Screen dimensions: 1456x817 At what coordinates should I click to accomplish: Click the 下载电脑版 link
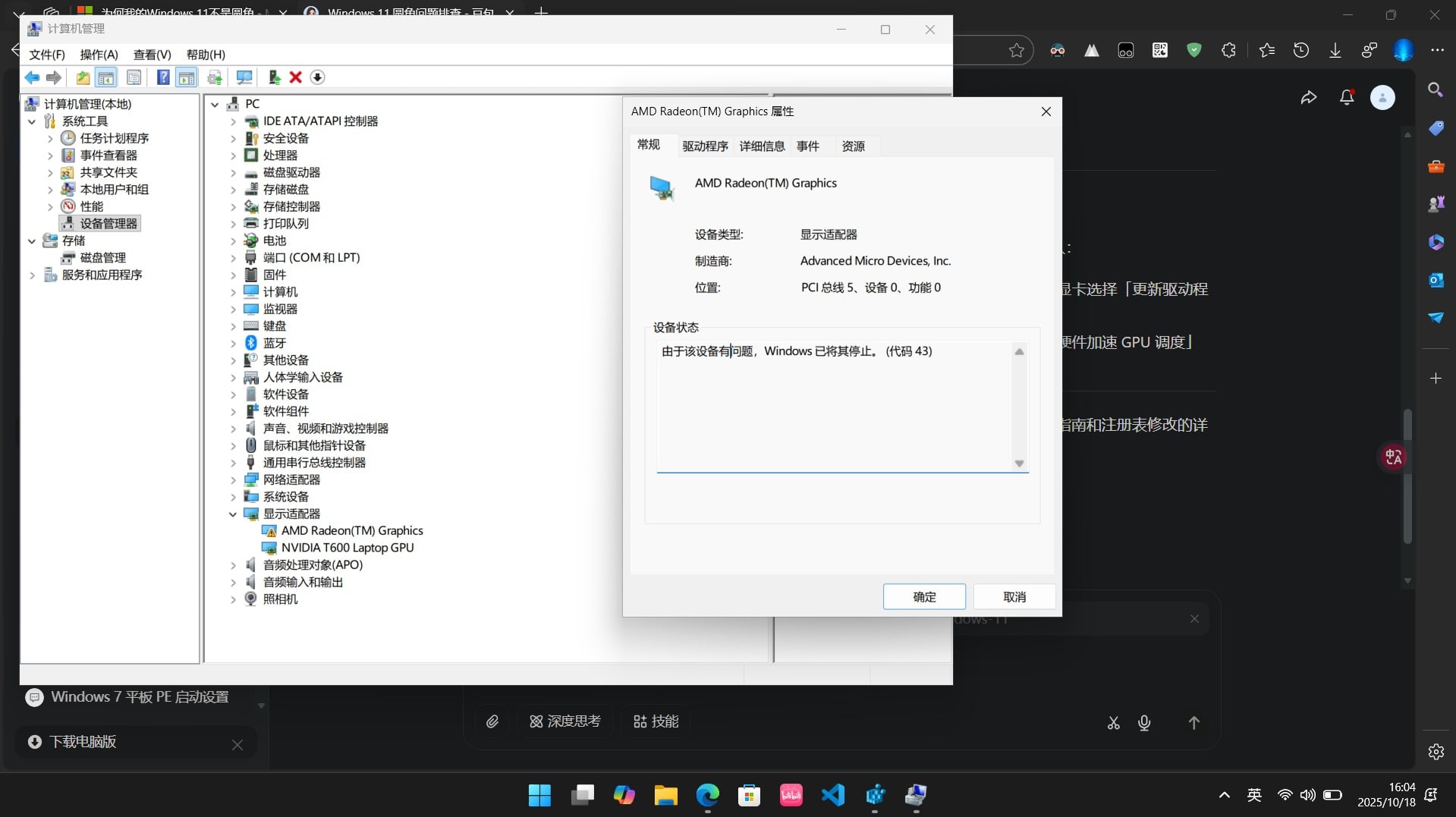pos(83,742)
